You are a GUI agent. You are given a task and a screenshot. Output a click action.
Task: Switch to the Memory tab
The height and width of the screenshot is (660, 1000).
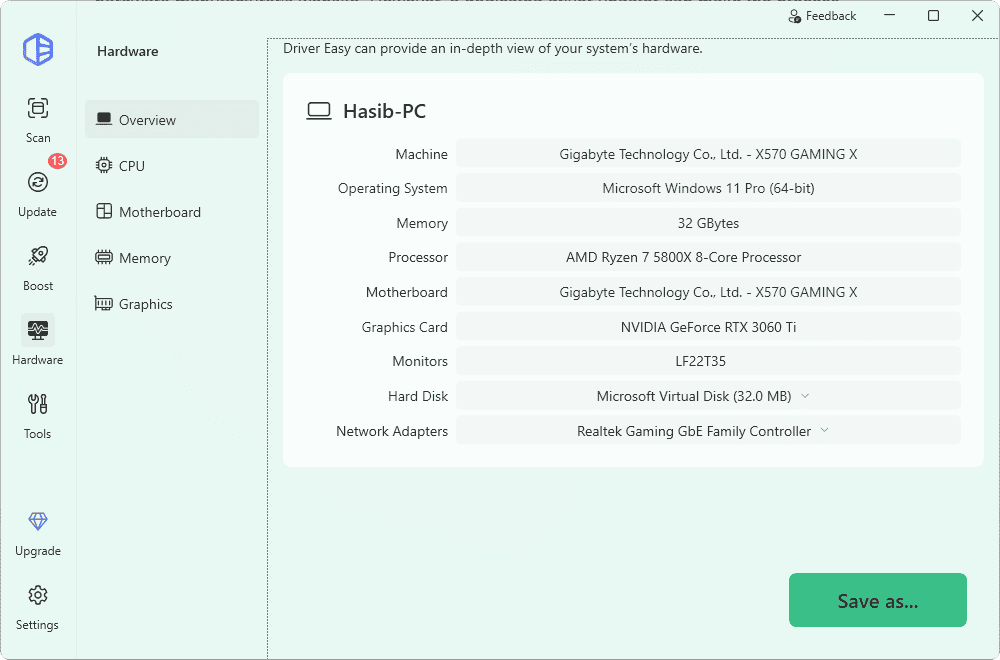tap(172, 258)
